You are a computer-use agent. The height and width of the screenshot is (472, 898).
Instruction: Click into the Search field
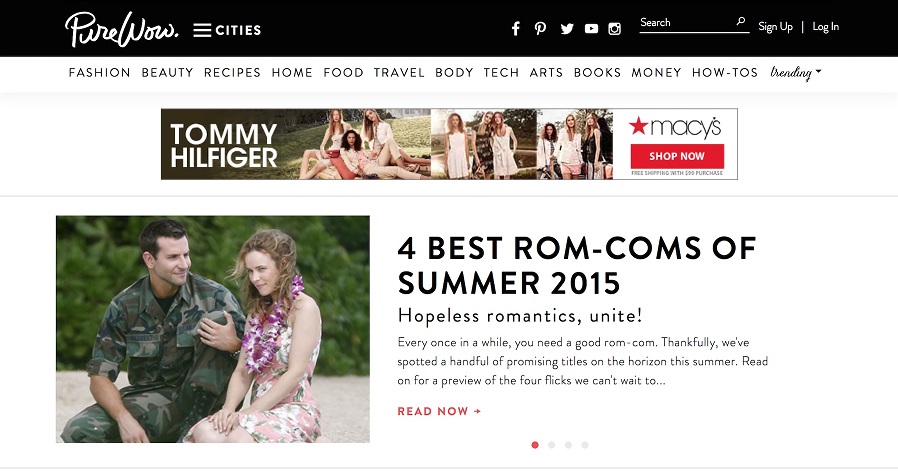pyautogui.click(x=687, y=22)
